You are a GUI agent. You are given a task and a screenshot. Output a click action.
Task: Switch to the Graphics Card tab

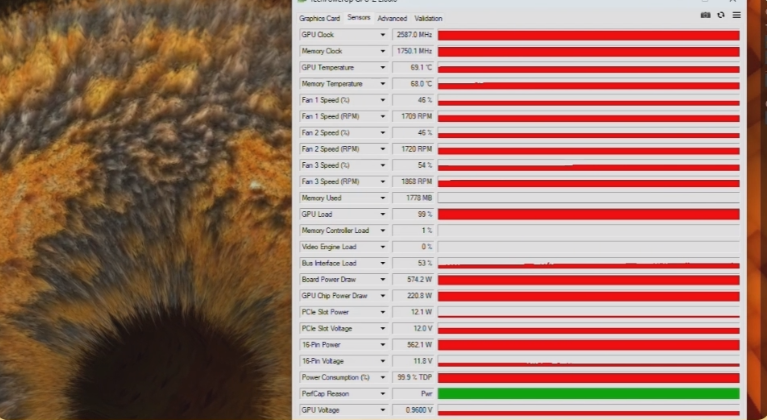pos(319,18)
